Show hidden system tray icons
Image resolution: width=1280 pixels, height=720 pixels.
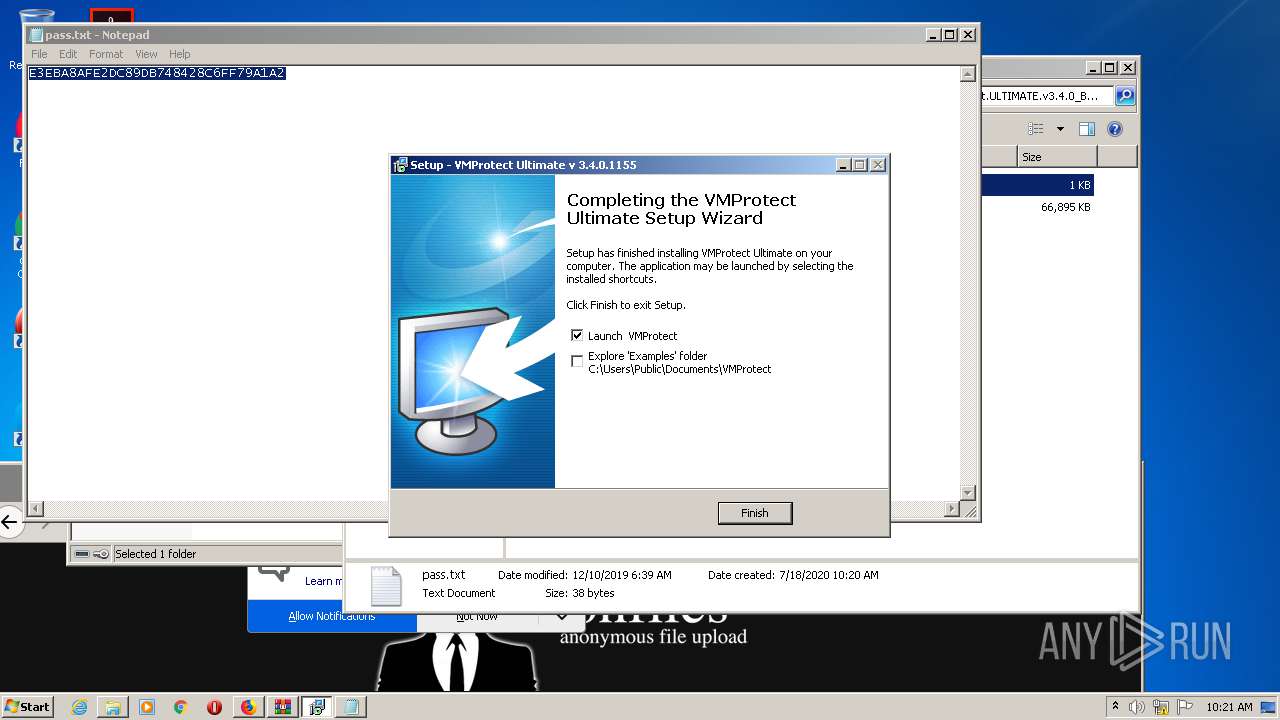click(1115, 707)
